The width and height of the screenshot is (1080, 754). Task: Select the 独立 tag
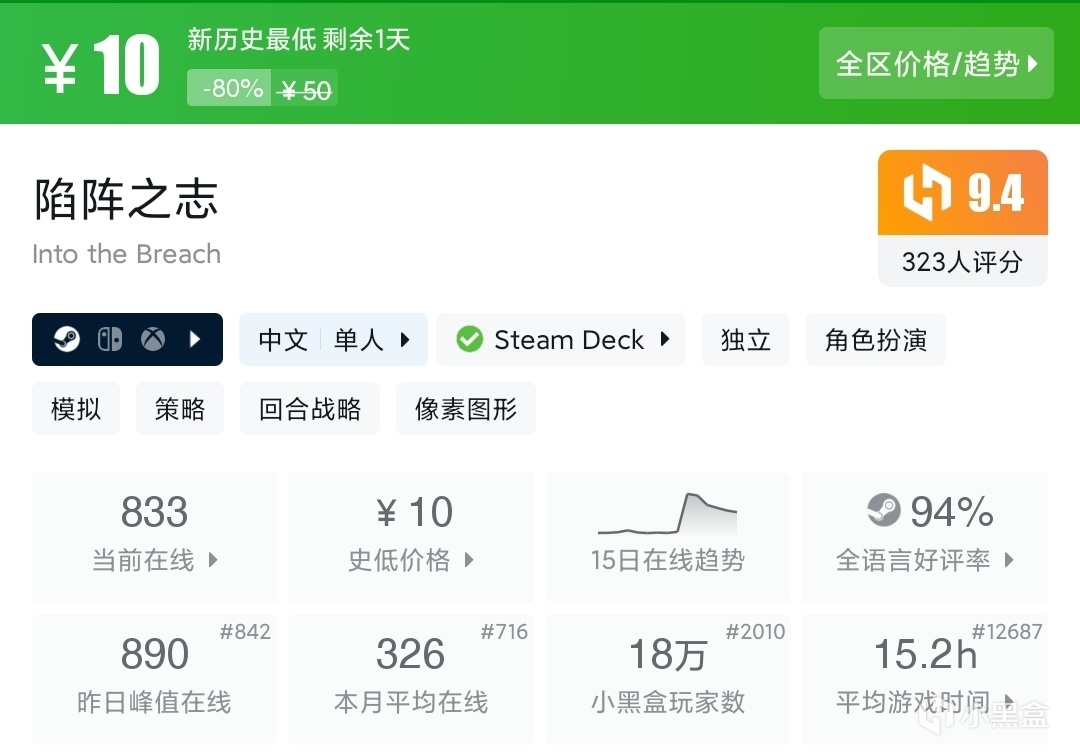click(x=746, y=340)
